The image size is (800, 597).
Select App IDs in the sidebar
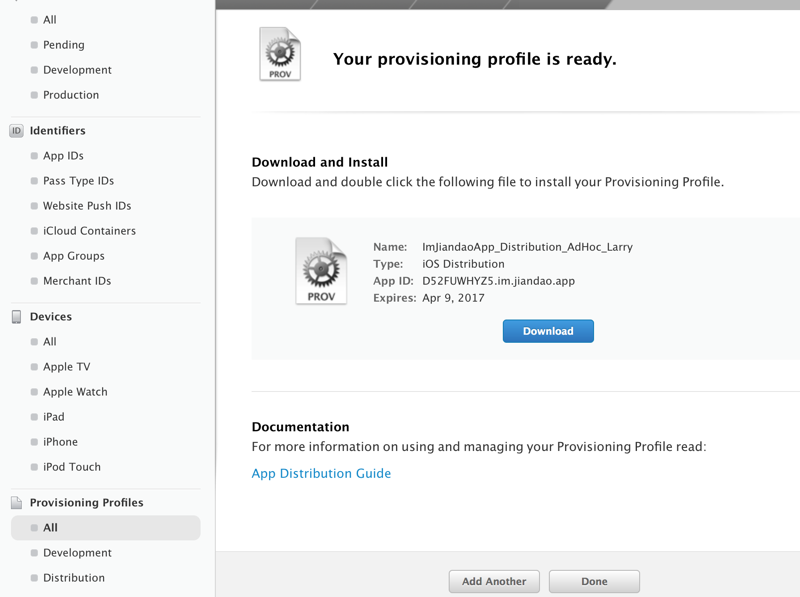tap(63, 156)
